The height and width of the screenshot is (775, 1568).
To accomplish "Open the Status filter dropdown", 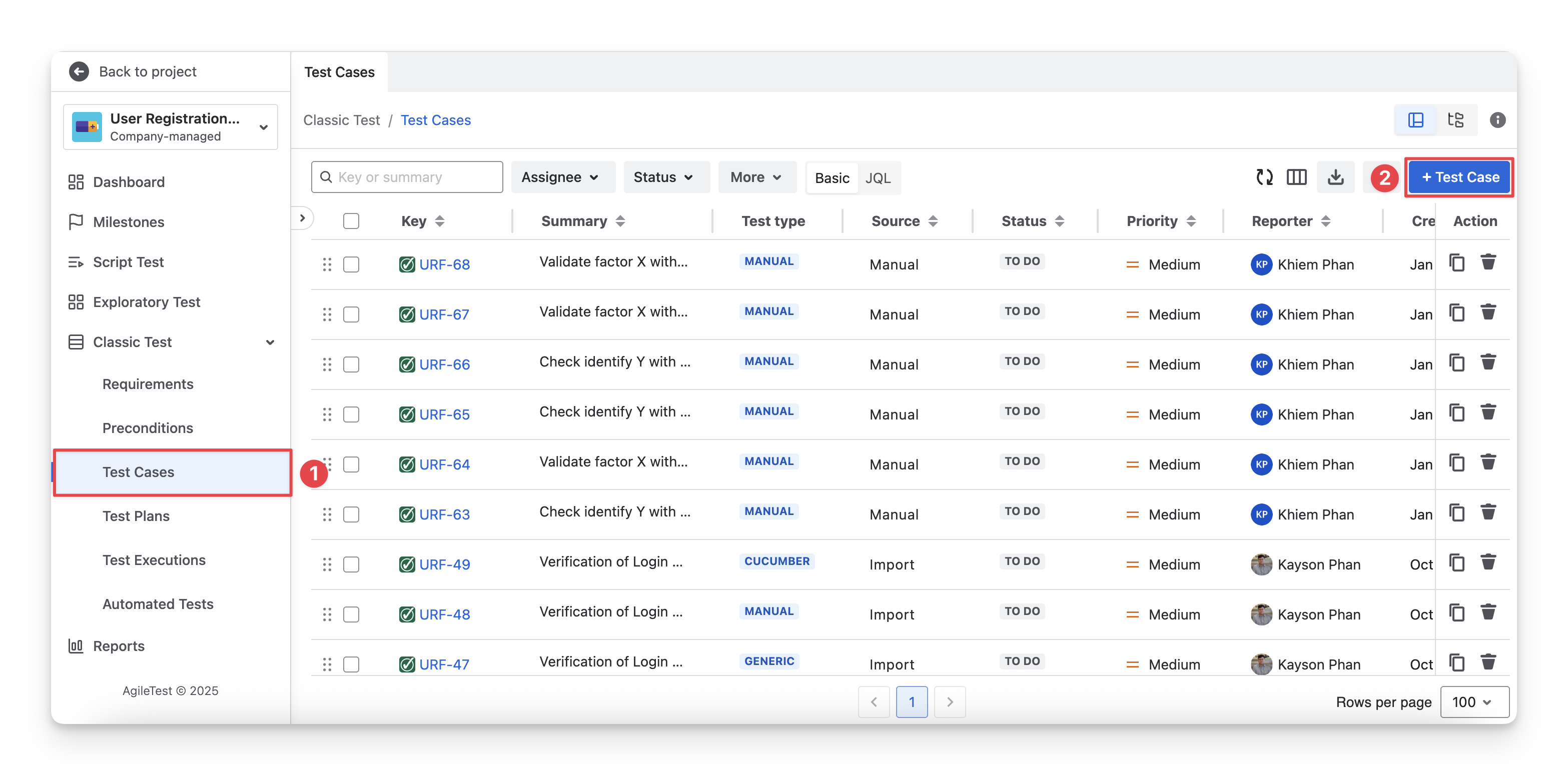I will [x=664, y=177].
